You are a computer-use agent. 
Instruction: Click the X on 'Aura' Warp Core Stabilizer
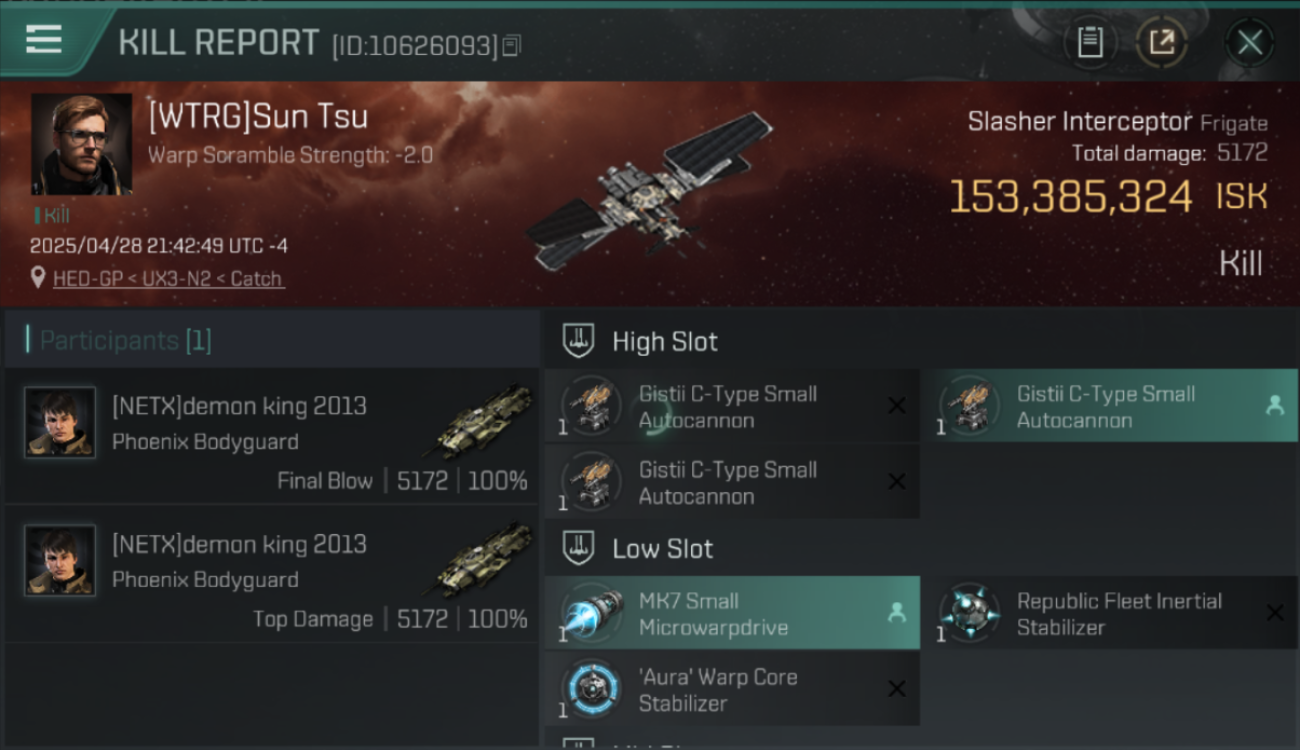[897, 689]
